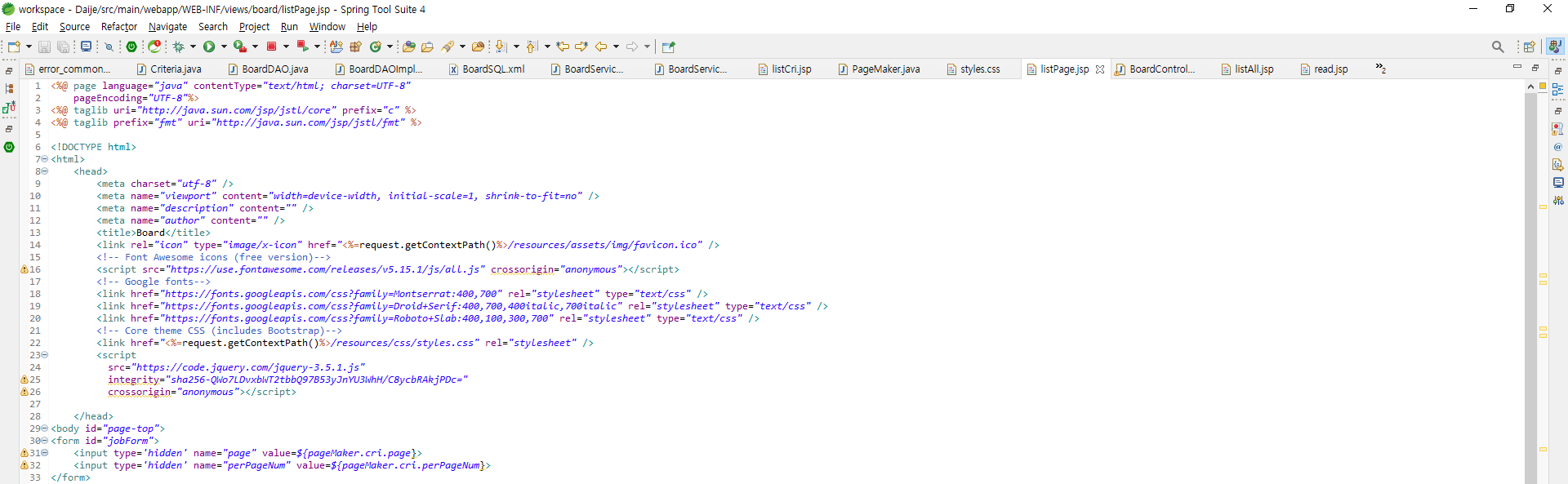
Task: Open the Project menu
Action: [254, 27]
